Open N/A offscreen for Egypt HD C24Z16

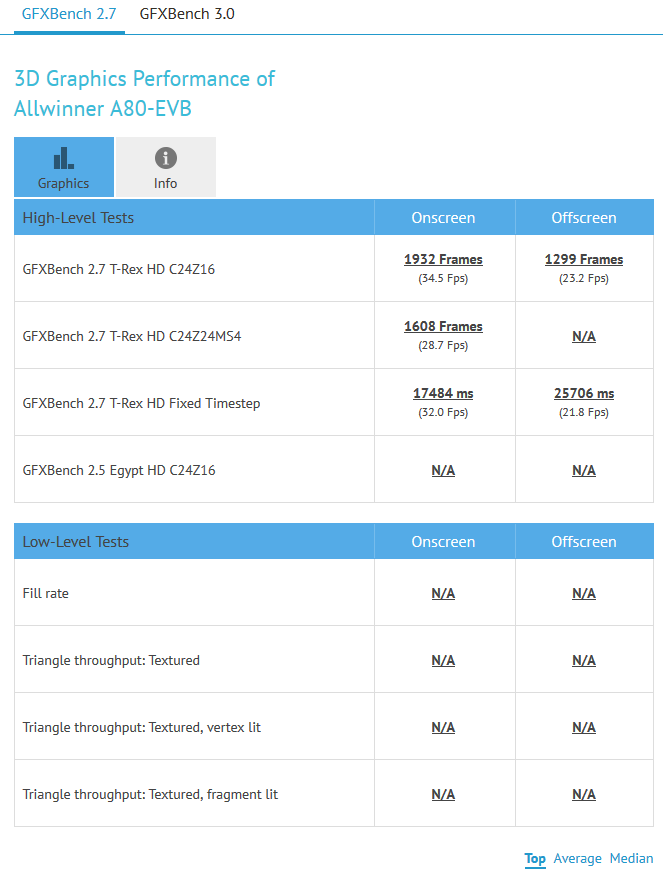tap(584, 470)
